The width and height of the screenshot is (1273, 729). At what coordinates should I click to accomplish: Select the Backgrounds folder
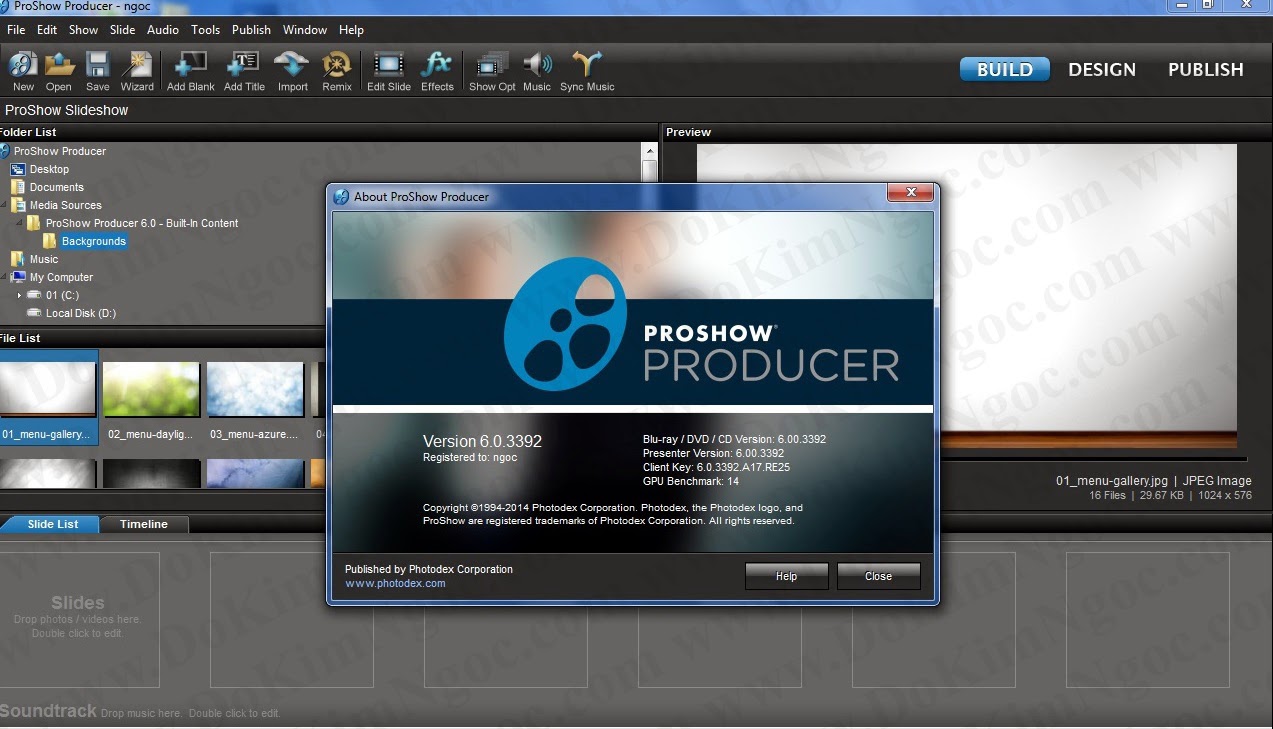pos(93,241)
